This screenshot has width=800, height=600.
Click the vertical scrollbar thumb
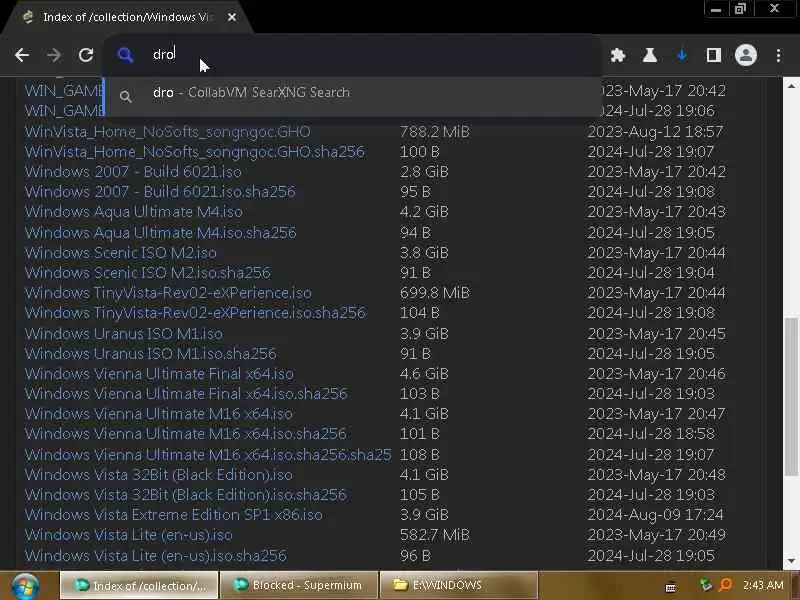[791, 397]
